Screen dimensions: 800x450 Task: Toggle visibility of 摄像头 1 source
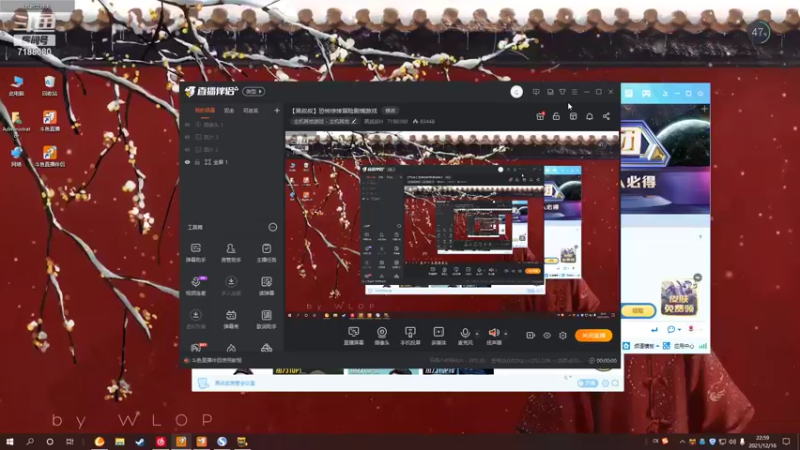click(188, 124)
